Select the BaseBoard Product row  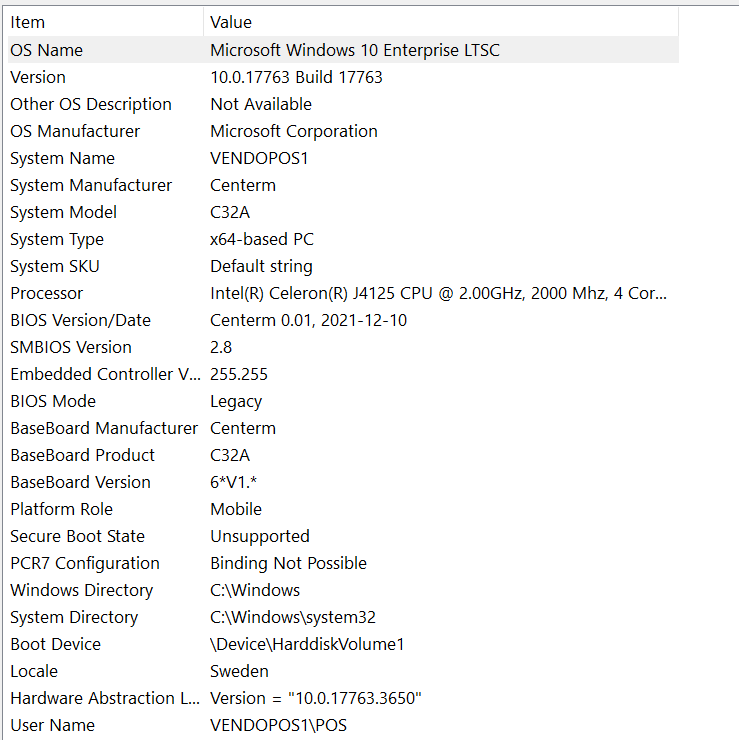click(83, 455)
